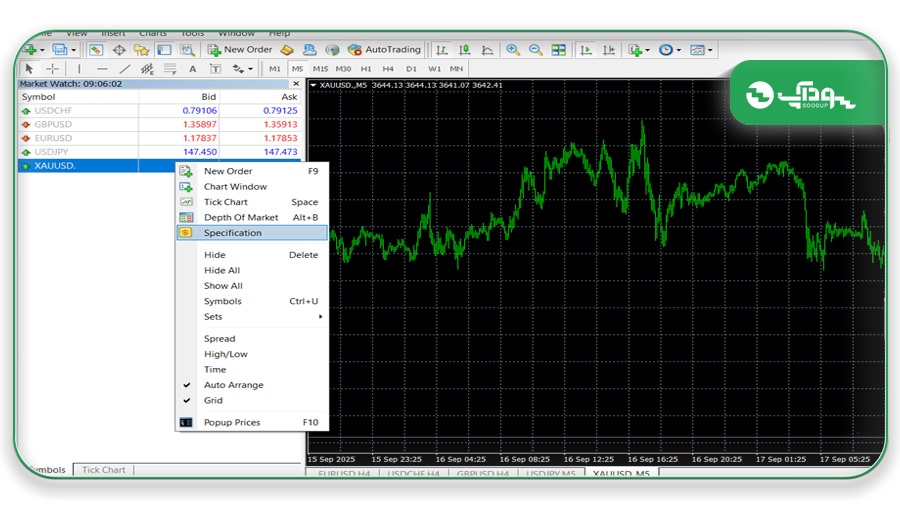Click the Zoom In magnifier icon
This screenshot has height=508, width=900.
513,50
